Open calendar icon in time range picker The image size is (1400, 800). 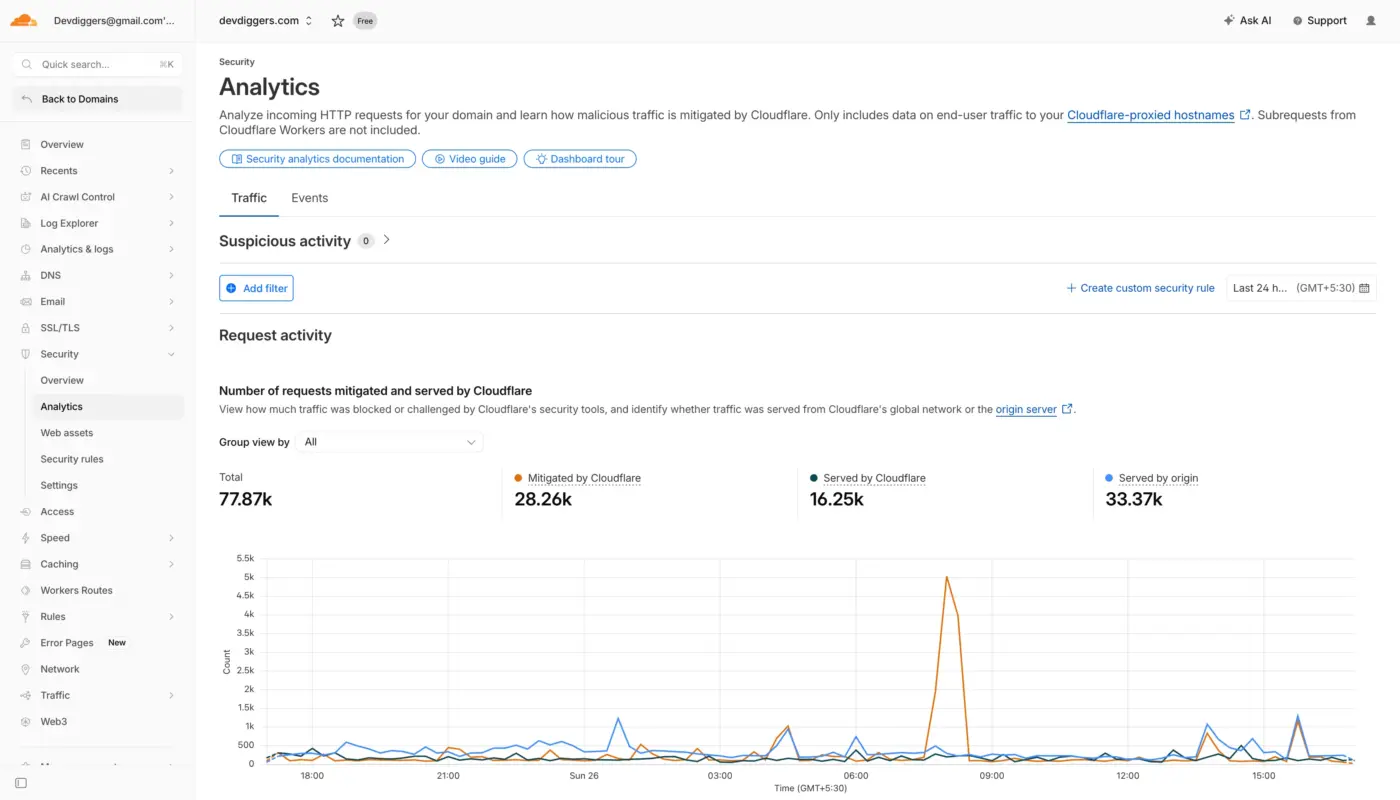1364,288
